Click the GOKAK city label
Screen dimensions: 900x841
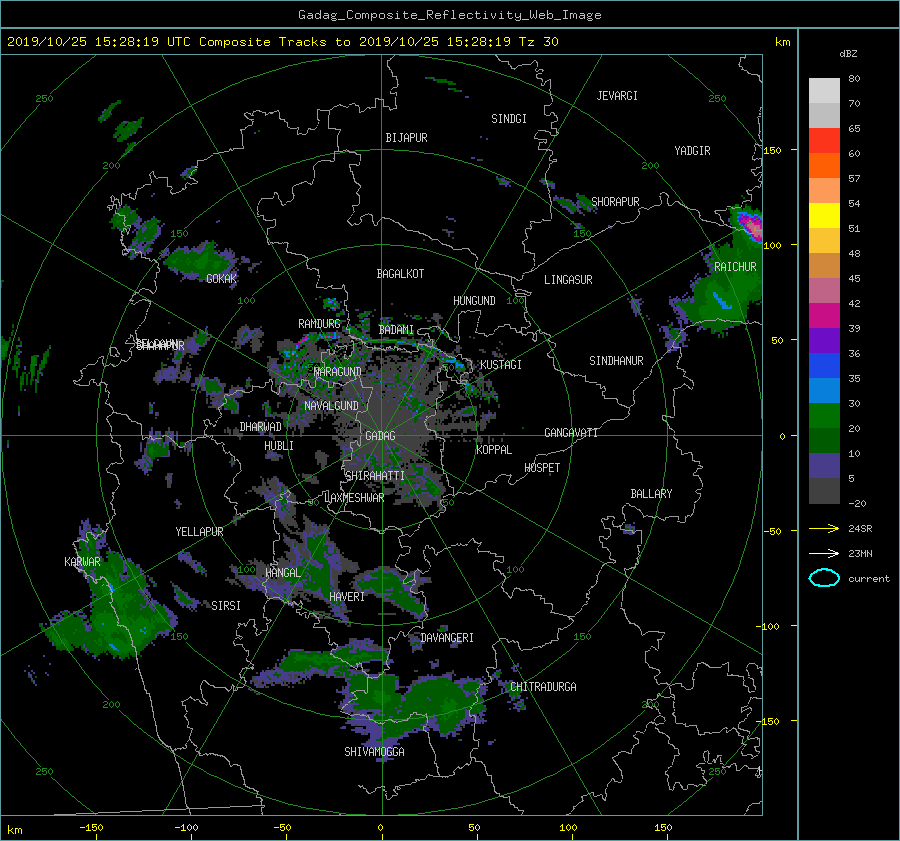pos(222,278)
